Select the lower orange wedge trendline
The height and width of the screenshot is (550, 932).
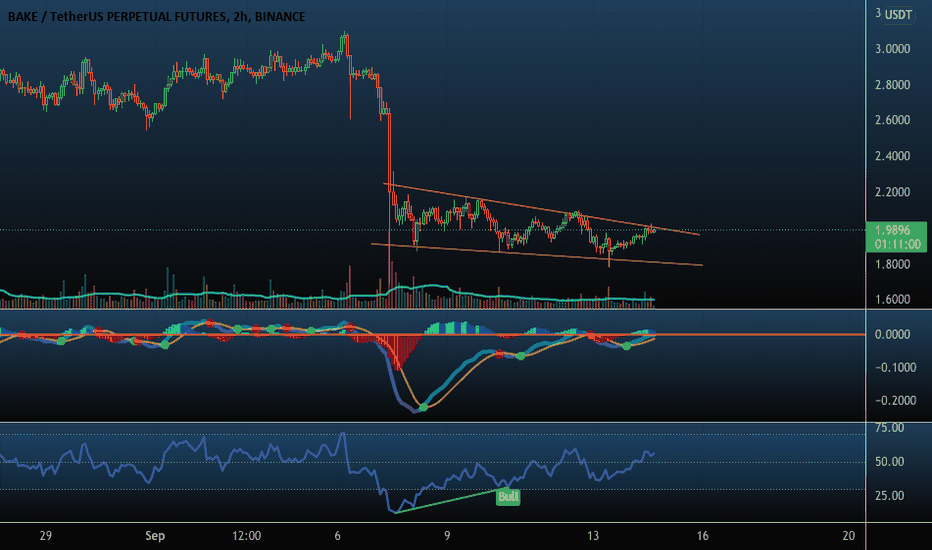coord(537,254)
